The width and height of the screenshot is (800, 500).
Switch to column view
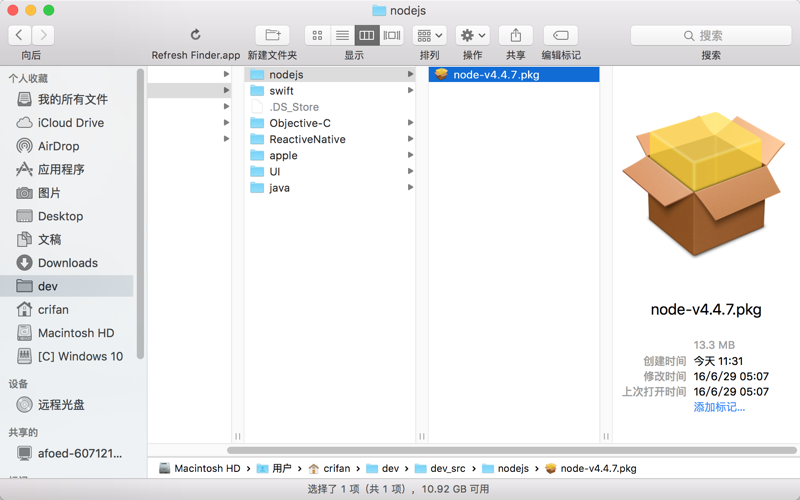click(x=367, y=35)
